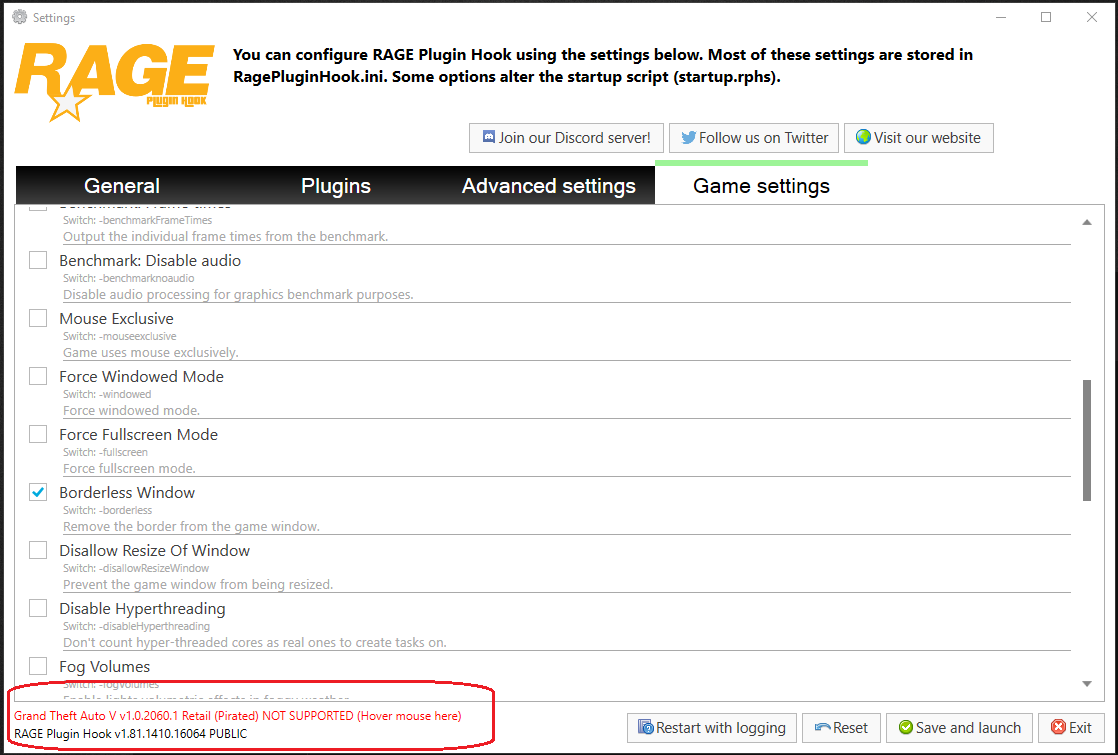Viewport: 1118px width, 755px height.
Task: Click the Discord icon on Join button
Action: (x=488, y=137)
